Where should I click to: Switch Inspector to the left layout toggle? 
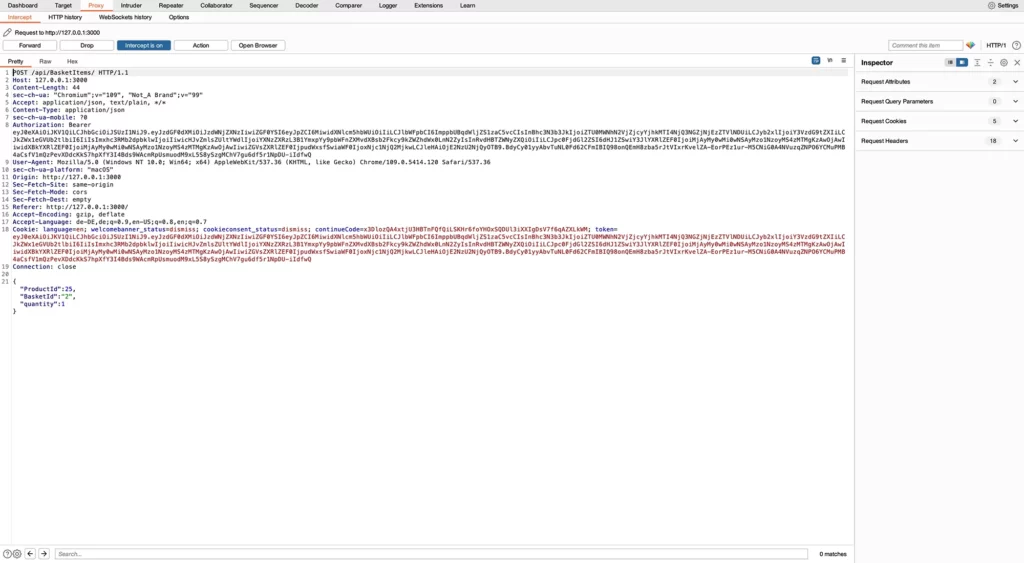[950, 62]
